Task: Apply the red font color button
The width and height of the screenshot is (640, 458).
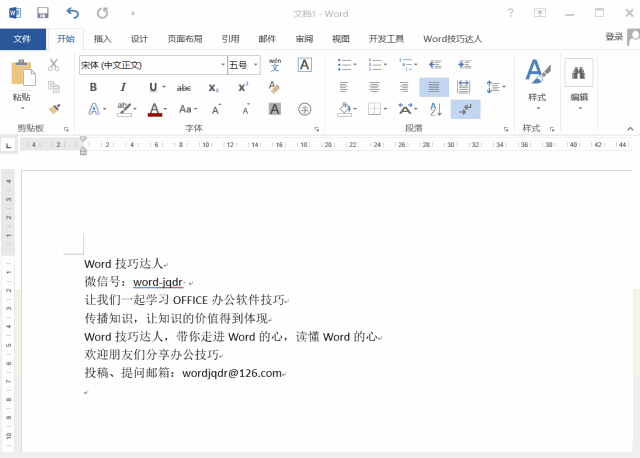Action: point(154,109)
